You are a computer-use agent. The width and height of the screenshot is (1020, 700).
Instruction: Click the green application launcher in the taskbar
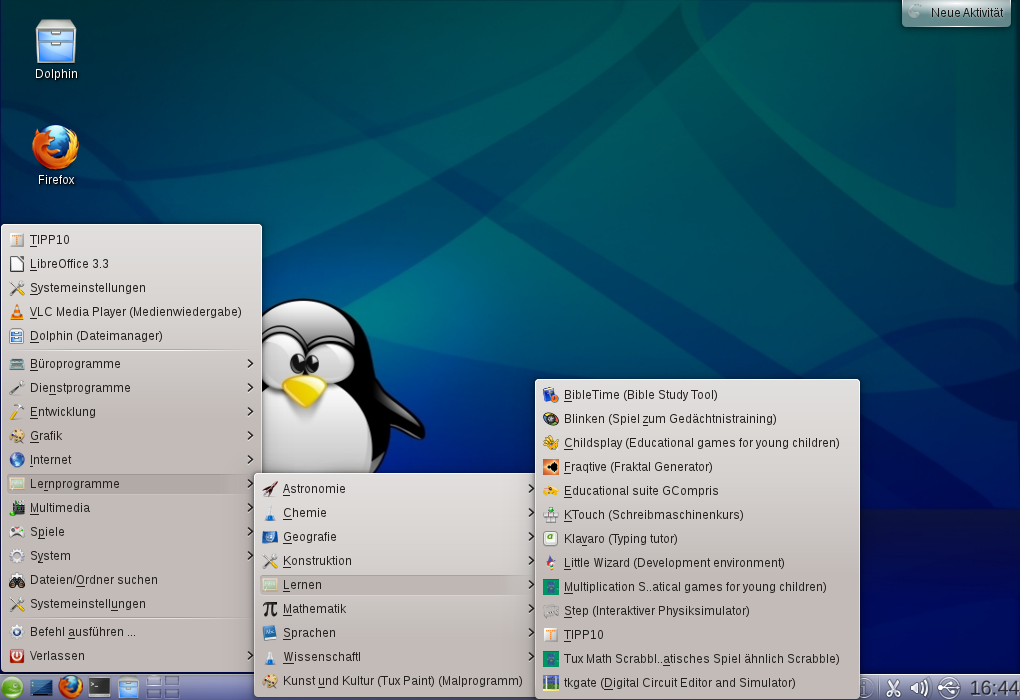[x=12, y=687]
